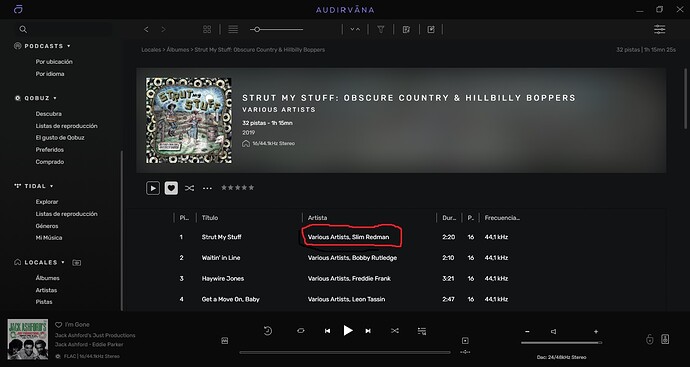Open Qobuz Descubra
Screen dimensions: 690x367
click(x=48, y=114)
